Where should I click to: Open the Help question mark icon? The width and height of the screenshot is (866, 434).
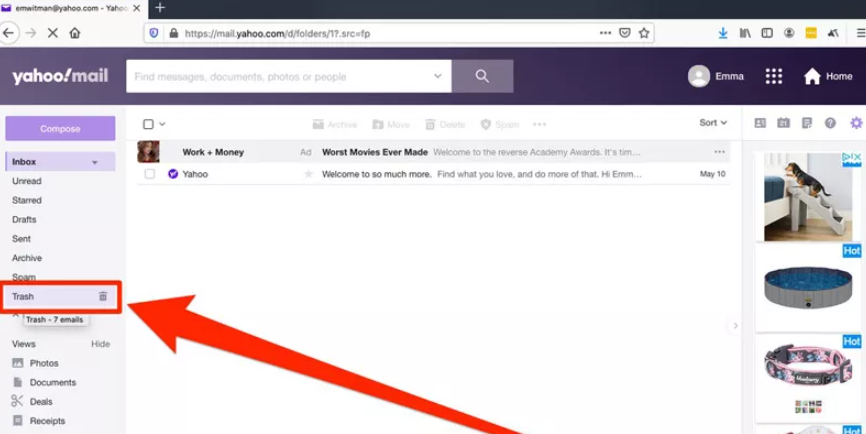tap(830, 123)
